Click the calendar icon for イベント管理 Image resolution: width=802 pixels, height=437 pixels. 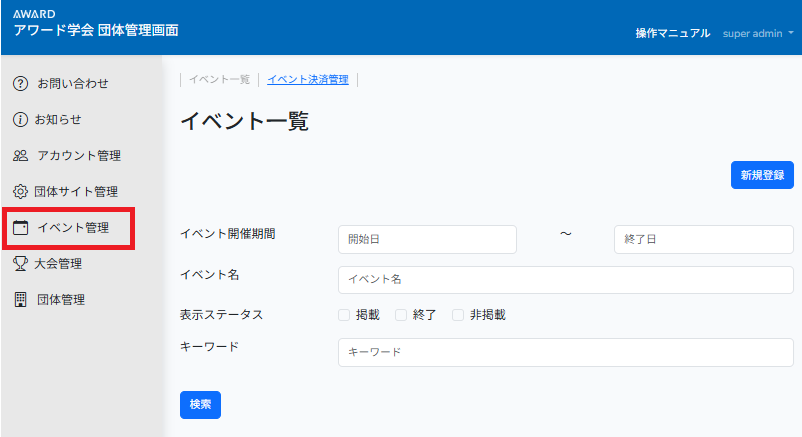[20, 228]
